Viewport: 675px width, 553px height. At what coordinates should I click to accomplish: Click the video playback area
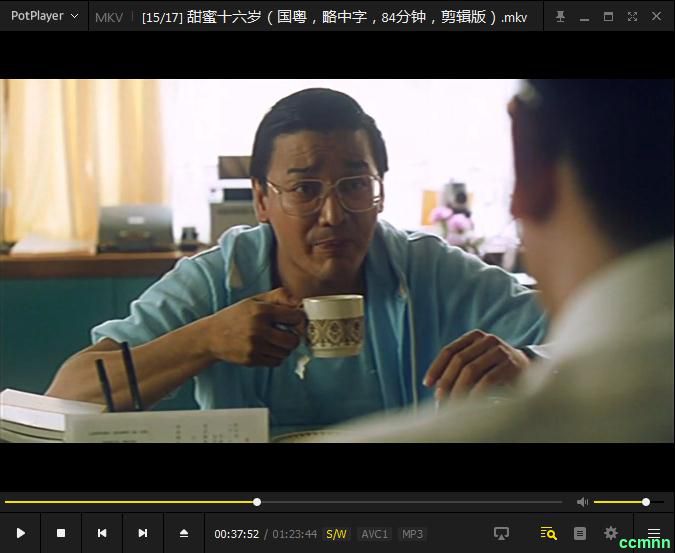click(x=337, y=261)
